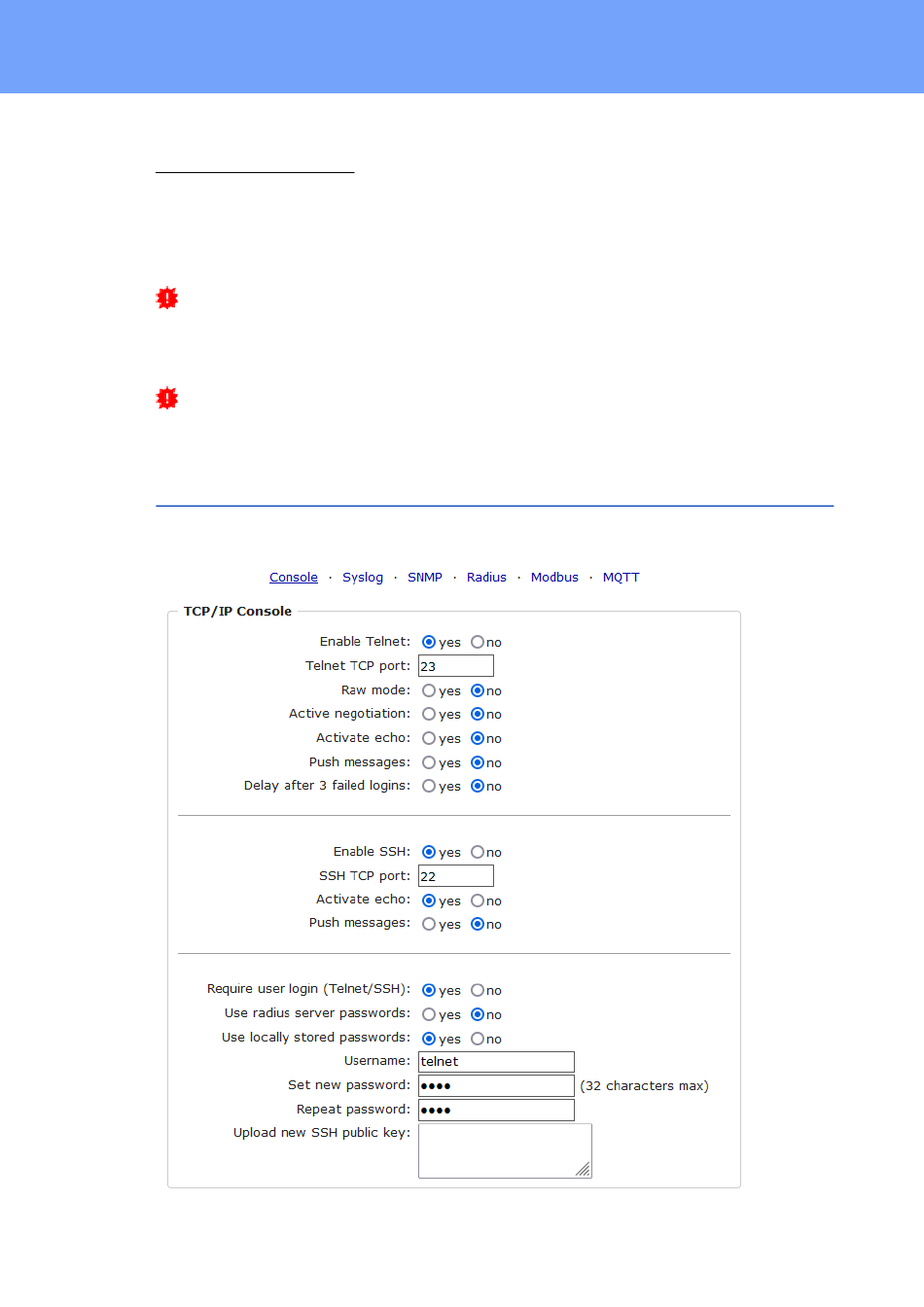Click the SSH TCP port field
The width and height of the screenshot is (924, 1307).
(456, 876)
